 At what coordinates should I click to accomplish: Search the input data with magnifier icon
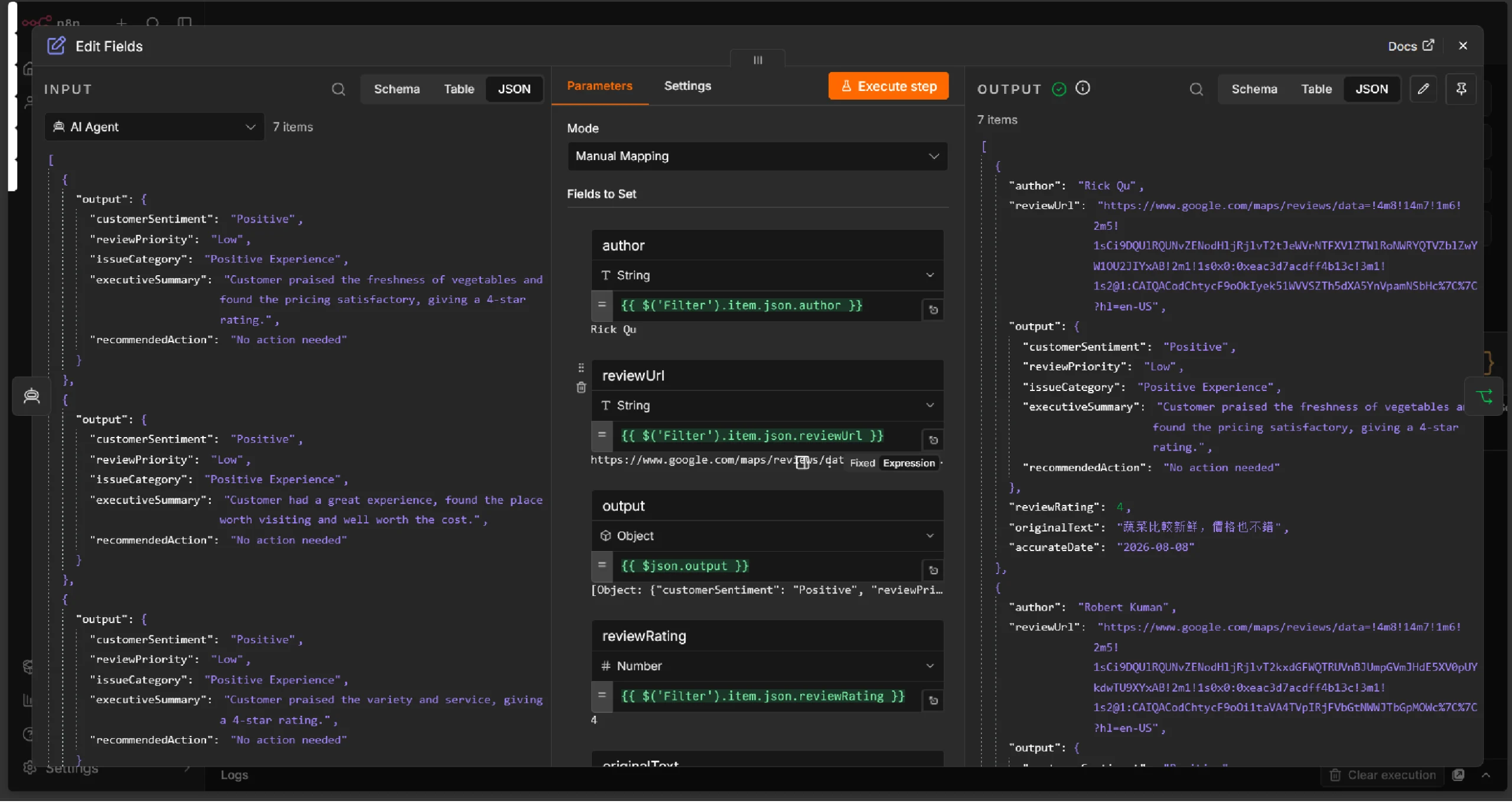tap(338, 89)
